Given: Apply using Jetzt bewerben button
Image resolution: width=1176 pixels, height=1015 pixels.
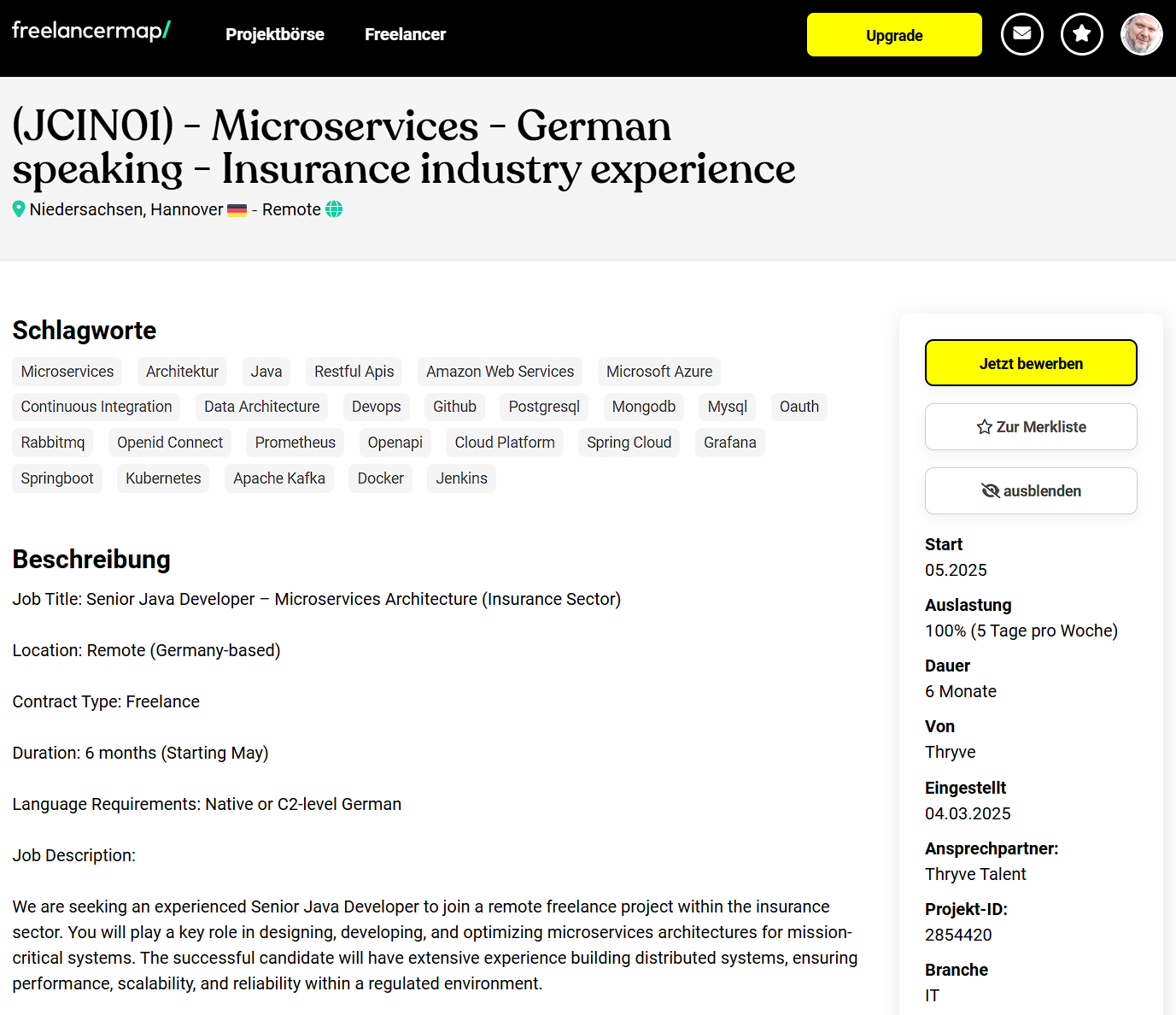Looking at the screenshot, I should click(1031, 363).
